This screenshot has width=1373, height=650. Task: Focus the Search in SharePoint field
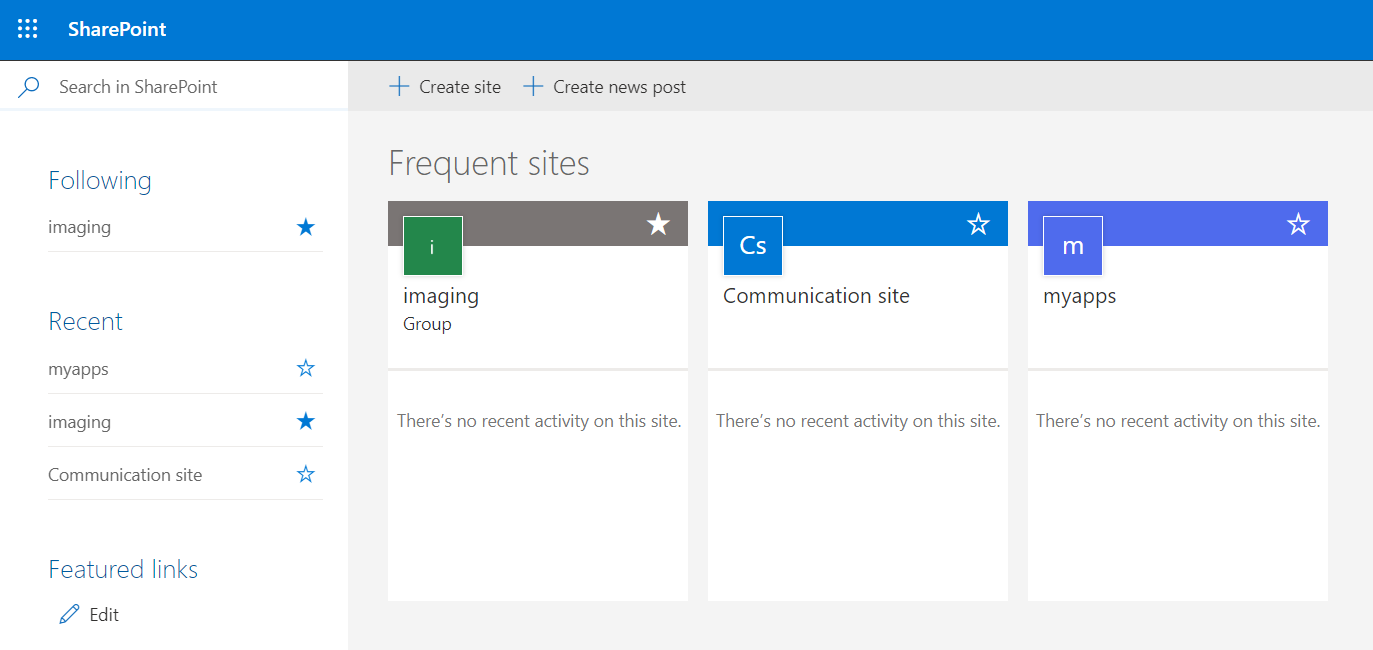coord(174,87)
